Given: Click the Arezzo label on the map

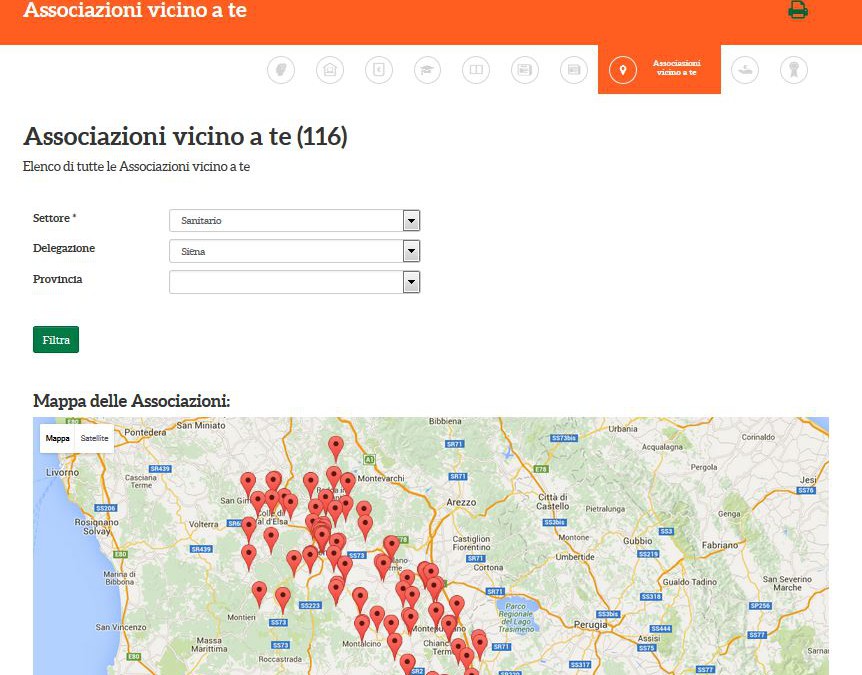Looking at the screenshot, I should [461, 502].
